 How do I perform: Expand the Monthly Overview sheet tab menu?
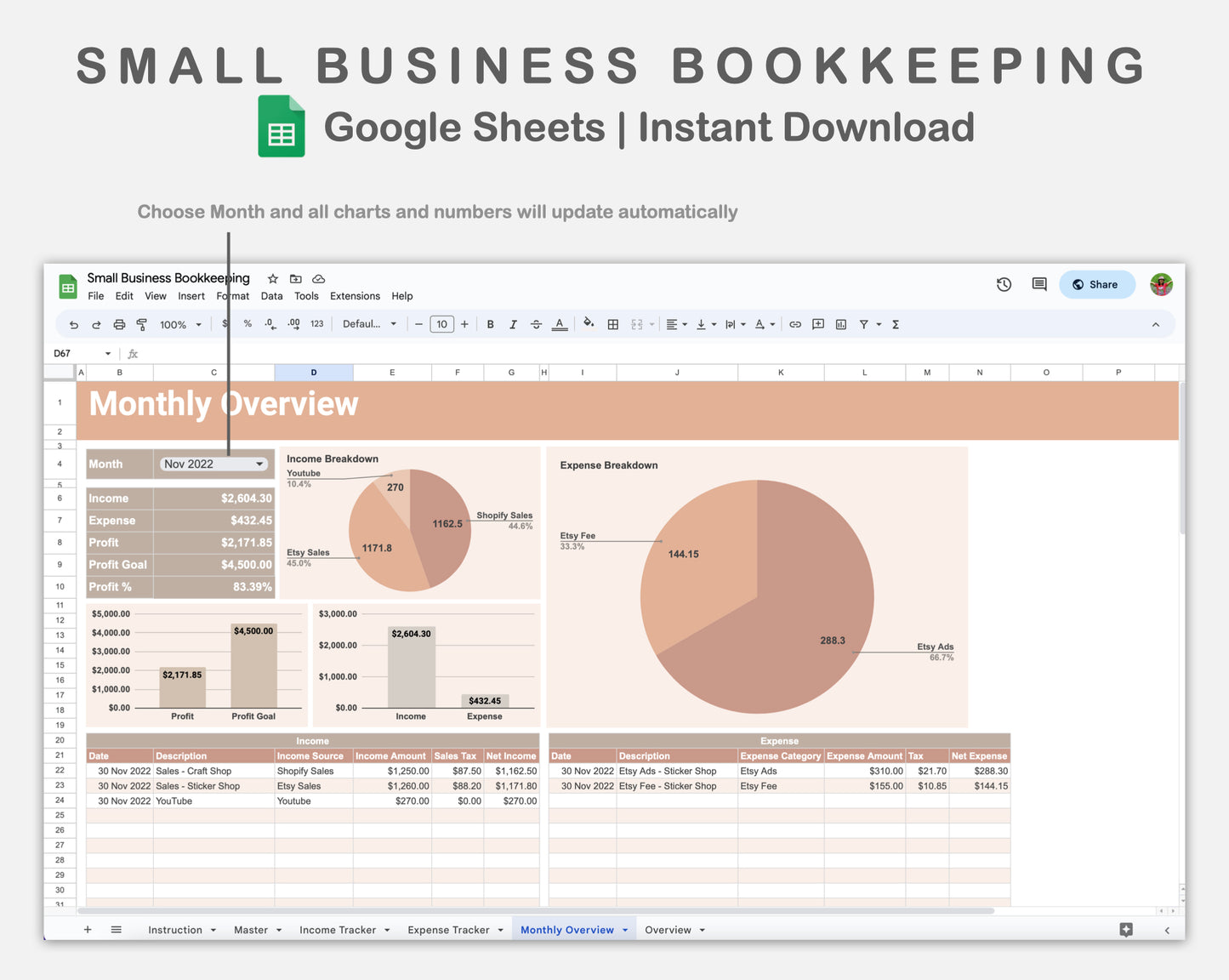pos(625,929)
